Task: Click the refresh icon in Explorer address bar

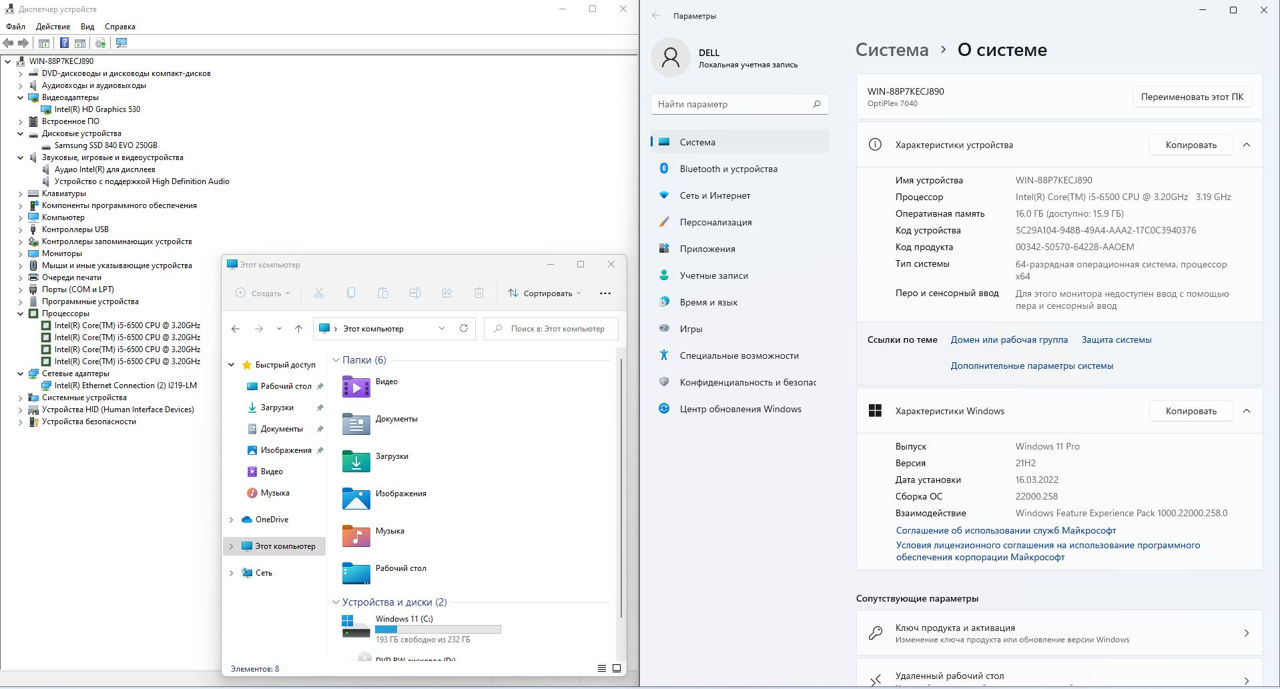Action: tap(464, 328)
